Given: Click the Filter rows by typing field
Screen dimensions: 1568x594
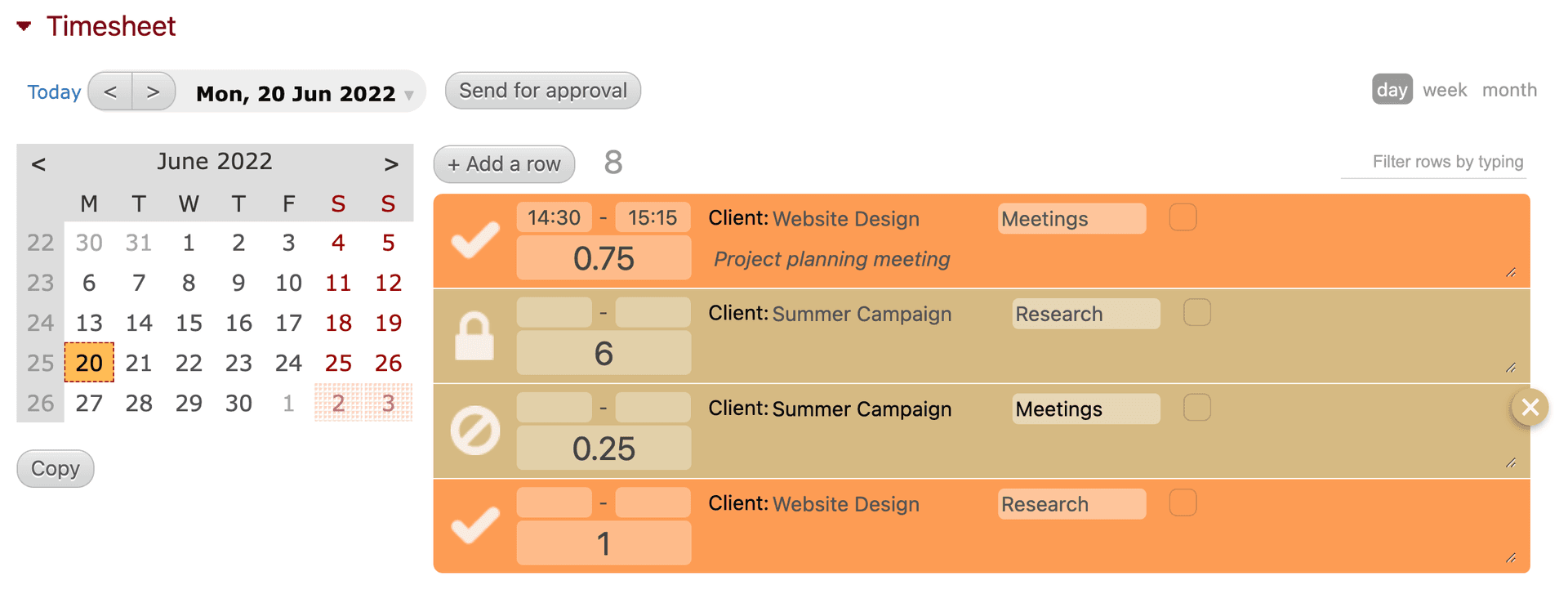Looking at the screenshot, I should coord(1448,161).
